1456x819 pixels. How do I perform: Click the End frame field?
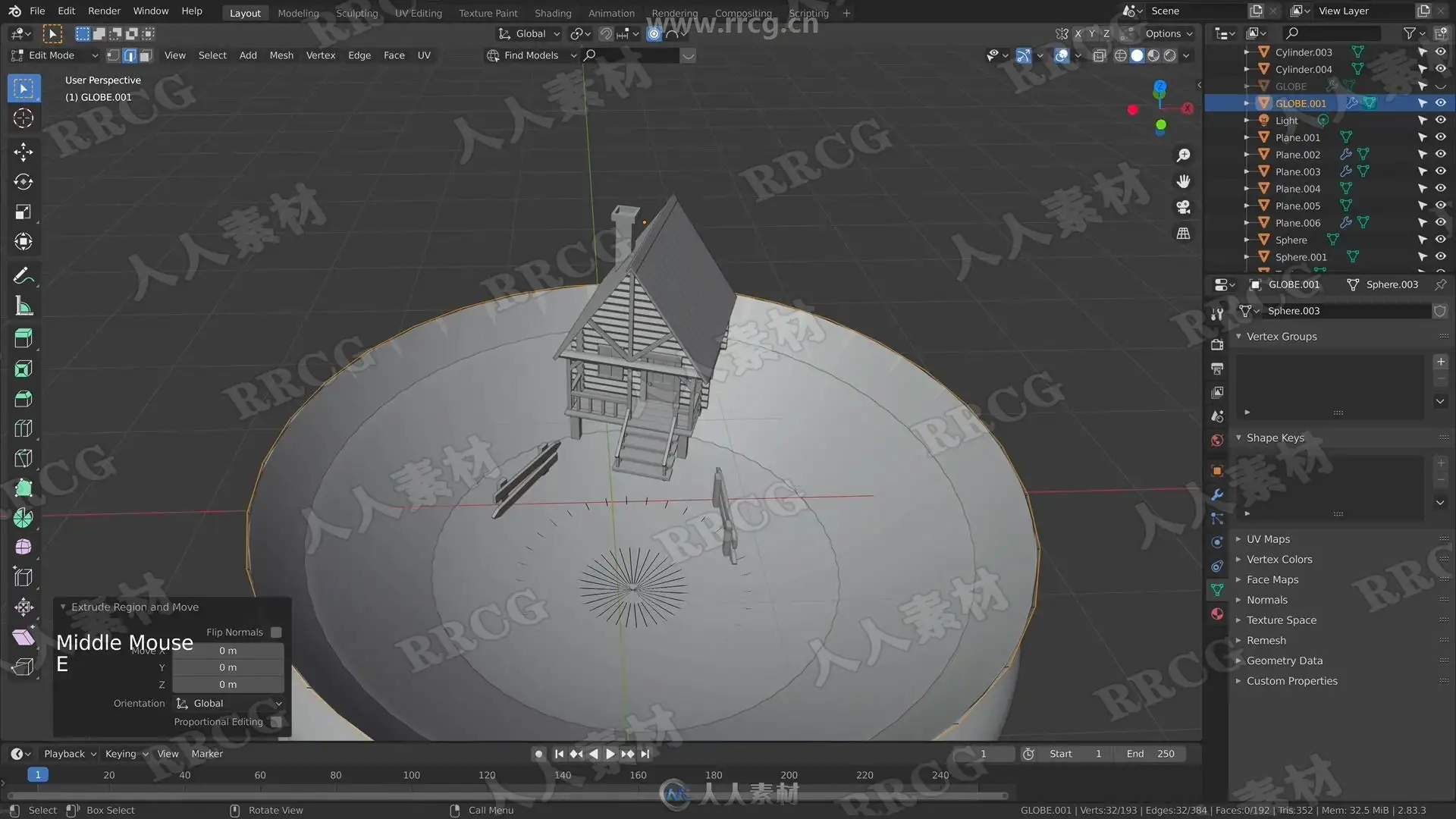click(x=1150, y=754)
